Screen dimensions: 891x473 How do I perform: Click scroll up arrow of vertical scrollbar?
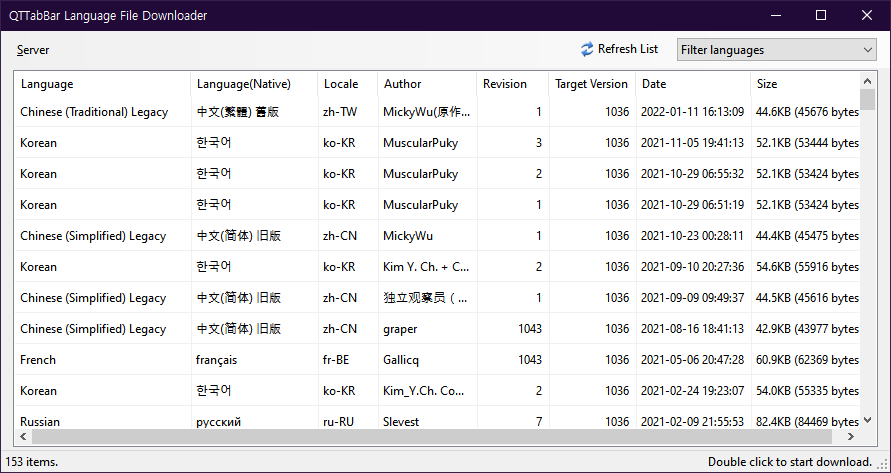coord(867,81)
